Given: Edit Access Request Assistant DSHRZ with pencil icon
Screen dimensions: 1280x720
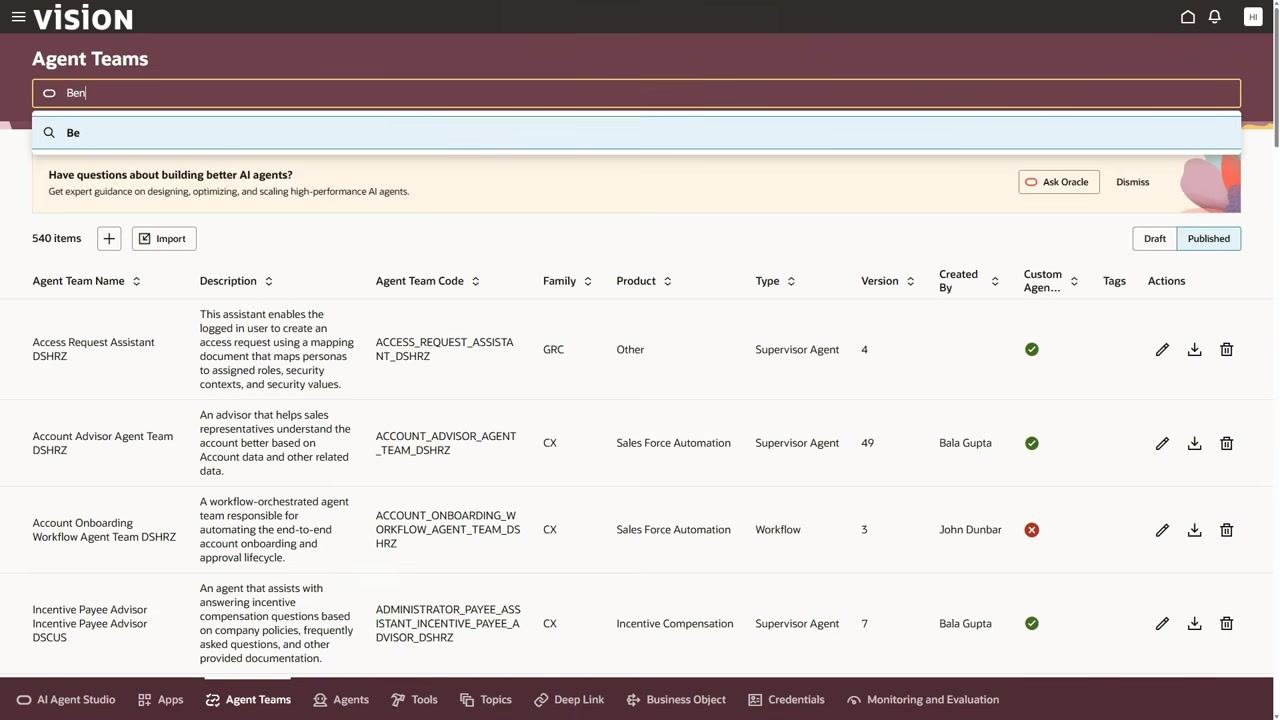Looking at the screenshot, I should click(x=1162, y=350).
